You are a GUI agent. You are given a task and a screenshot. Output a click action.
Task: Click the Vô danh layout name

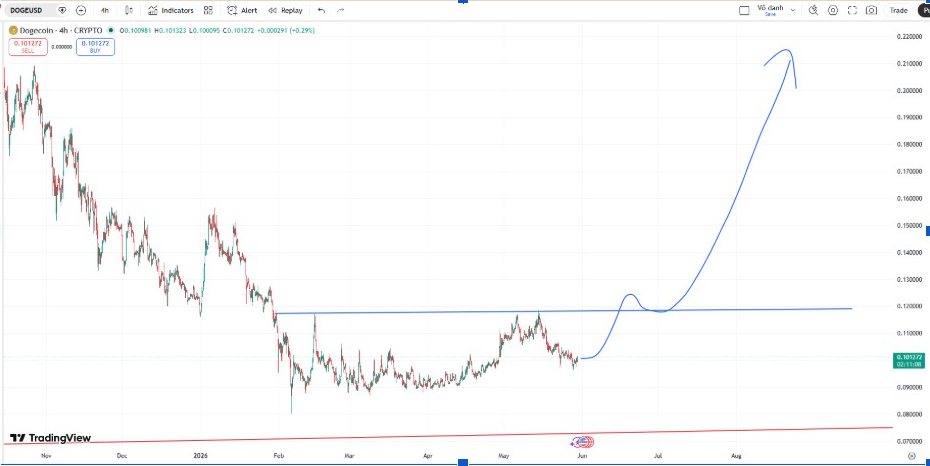pyautogui.click(x=770, y=8)
